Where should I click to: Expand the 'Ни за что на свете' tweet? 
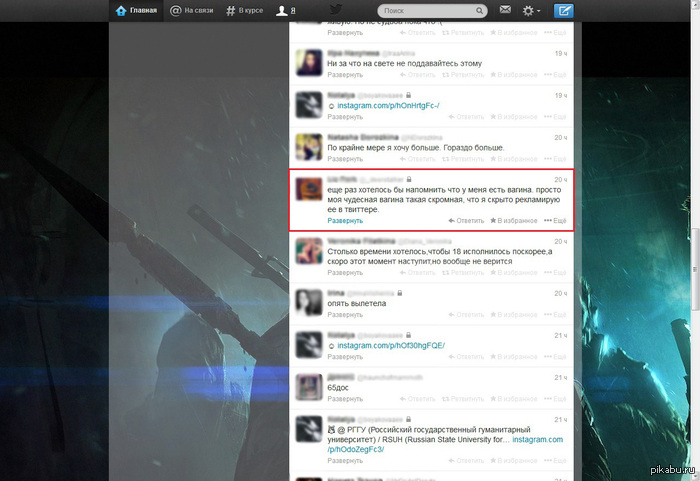pyautogui.click(x=345, y=75)
